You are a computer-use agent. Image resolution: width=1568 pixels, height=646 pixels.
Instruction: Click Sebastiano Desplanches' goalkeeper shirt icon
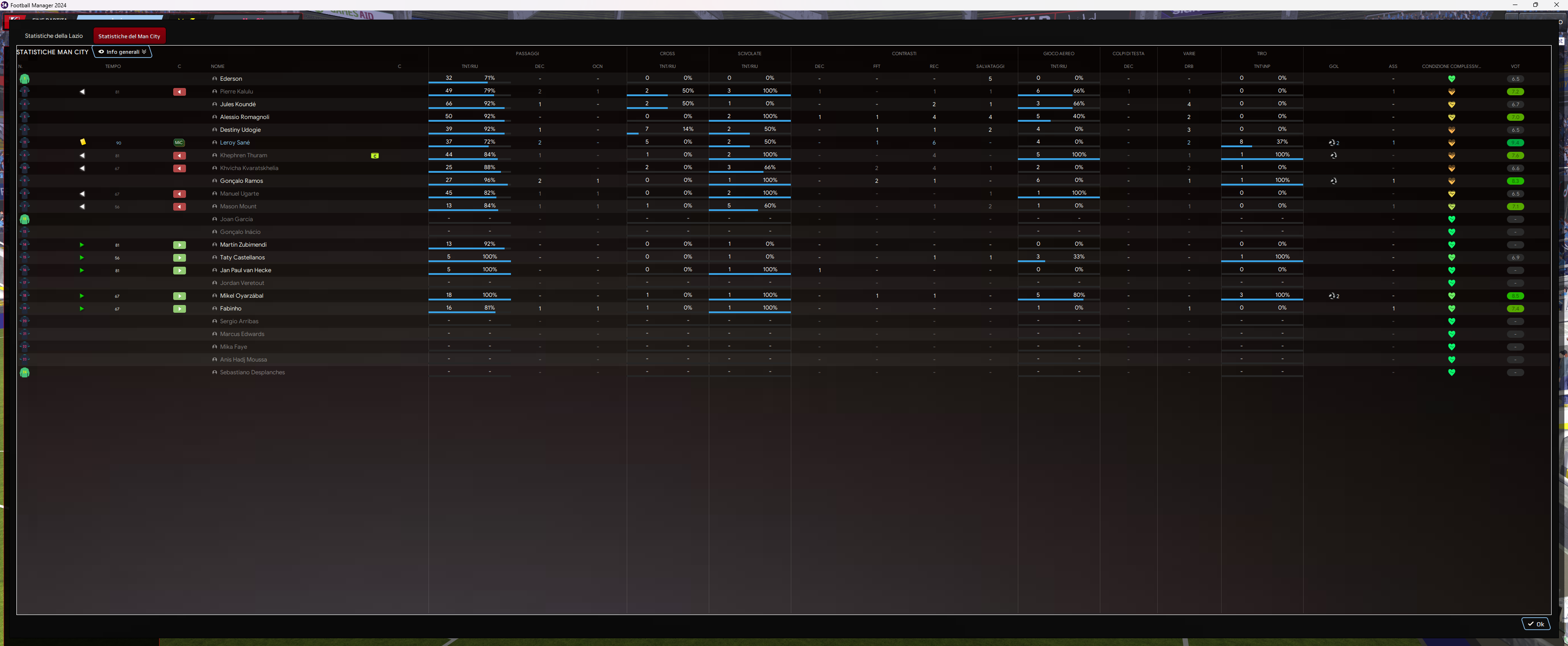24,372
